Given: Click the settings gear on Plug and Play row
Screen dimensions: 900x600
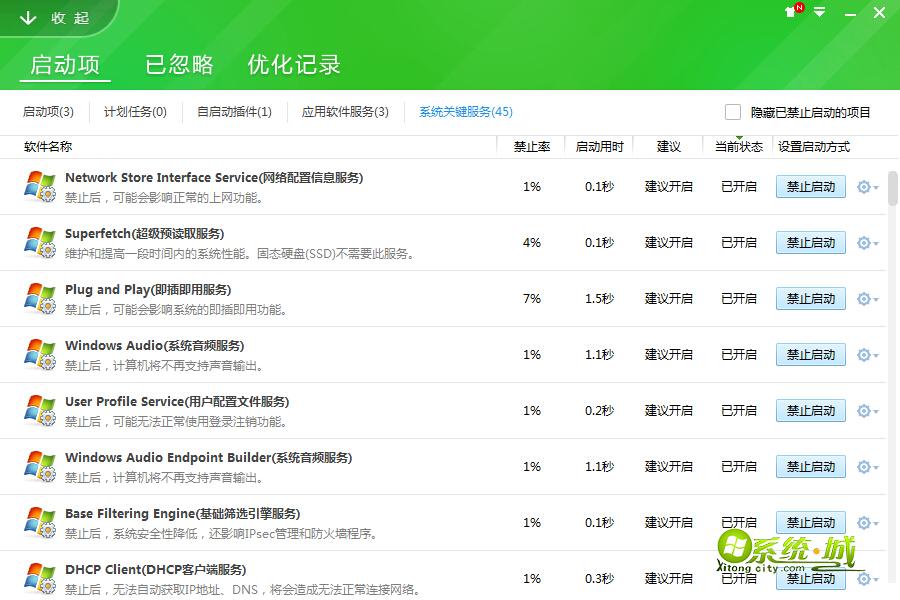Looking at the screenshot, I should pos(864,298).
